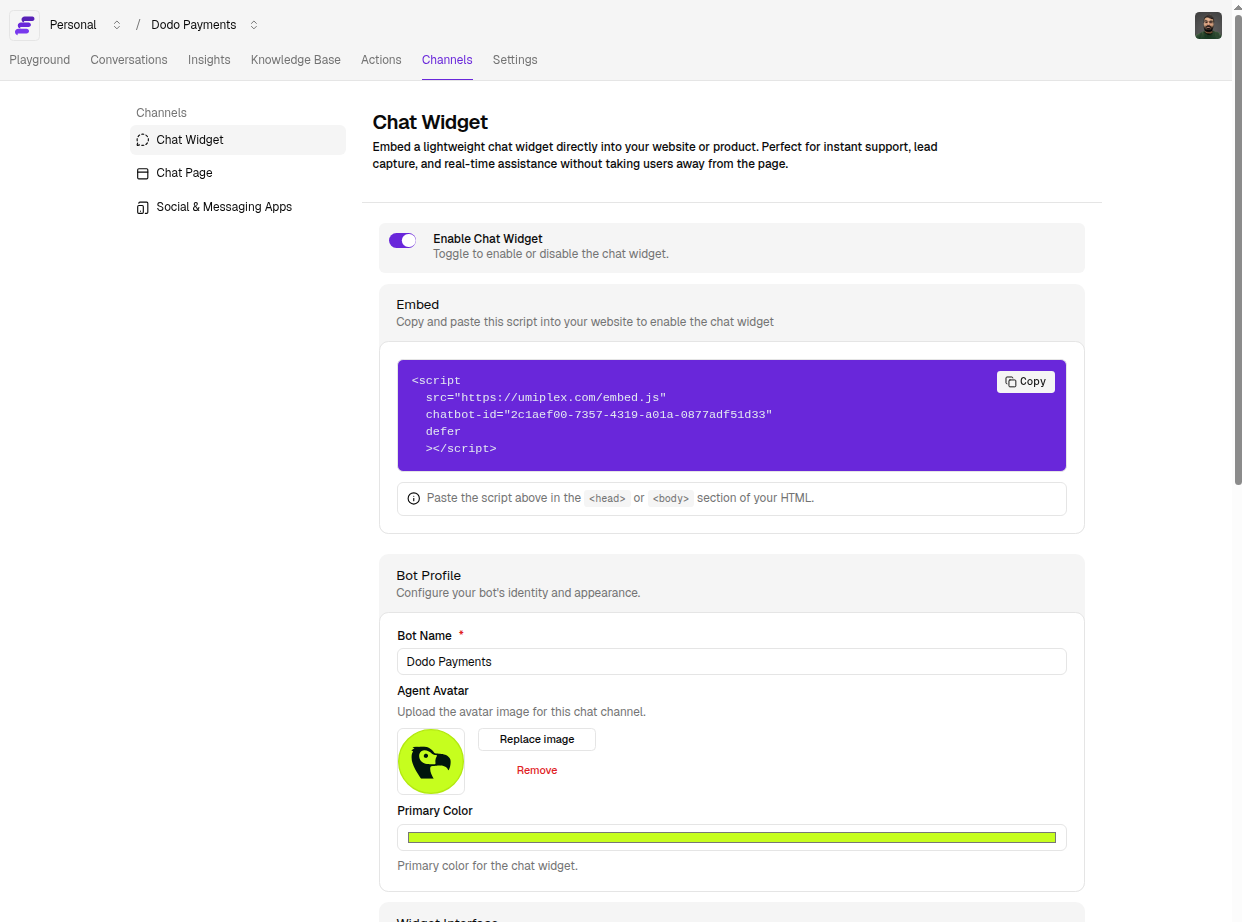This screenshot has width=1242, height=922.
Task: Switch to the Insights tab
Action: (209, 60)
